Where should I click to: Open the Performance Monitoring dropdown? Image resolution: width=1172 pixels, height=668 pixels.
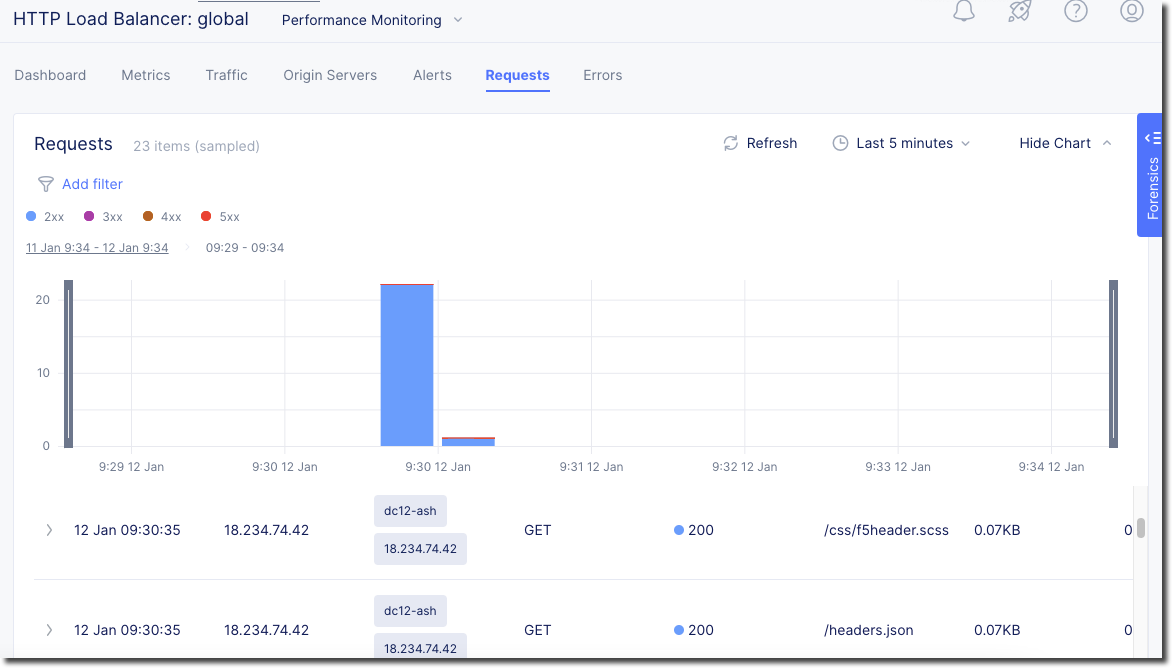(371, 20)
